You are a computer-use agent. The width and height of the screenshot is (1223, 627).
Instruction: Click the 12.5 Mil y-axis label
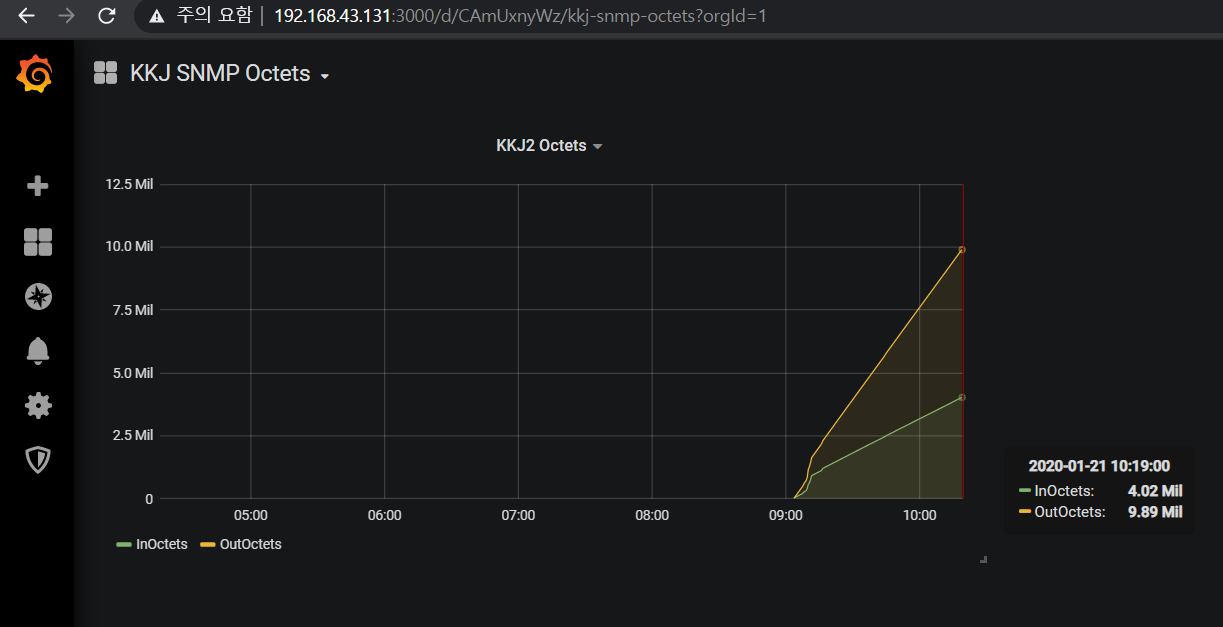pos(129,184)
